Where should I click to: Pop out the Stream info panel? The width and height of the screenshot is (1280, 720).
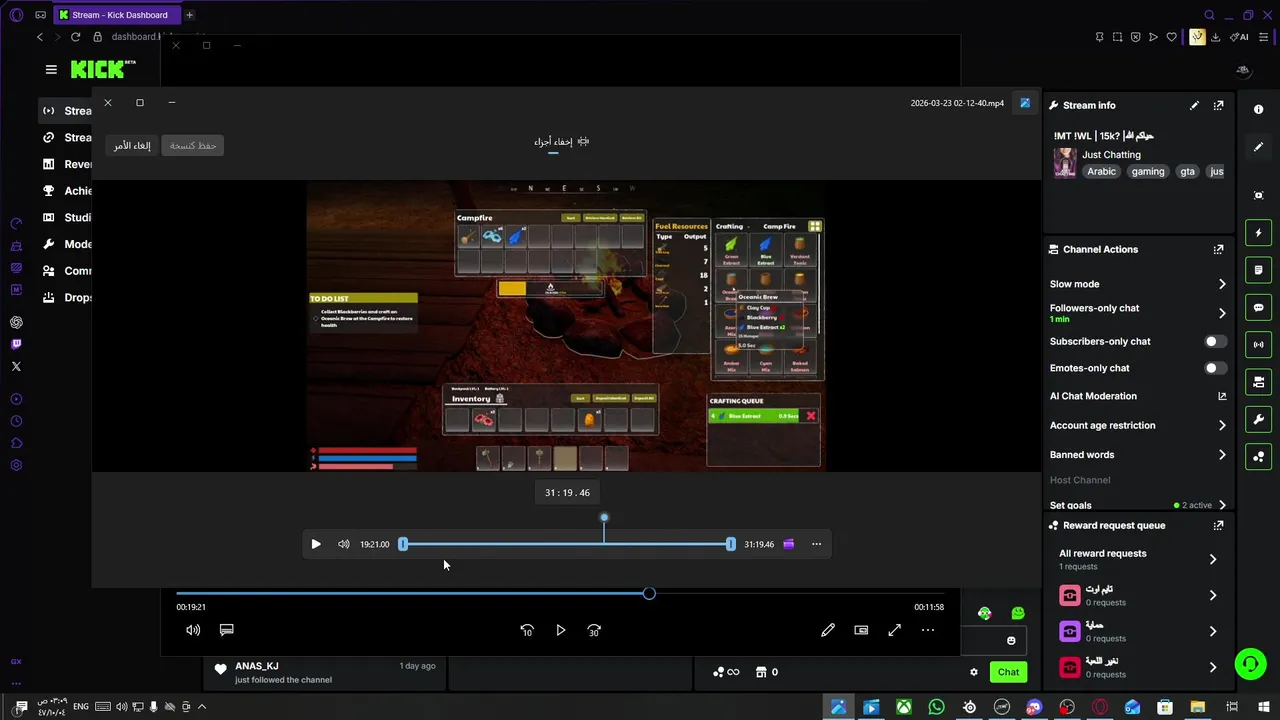1218,105
